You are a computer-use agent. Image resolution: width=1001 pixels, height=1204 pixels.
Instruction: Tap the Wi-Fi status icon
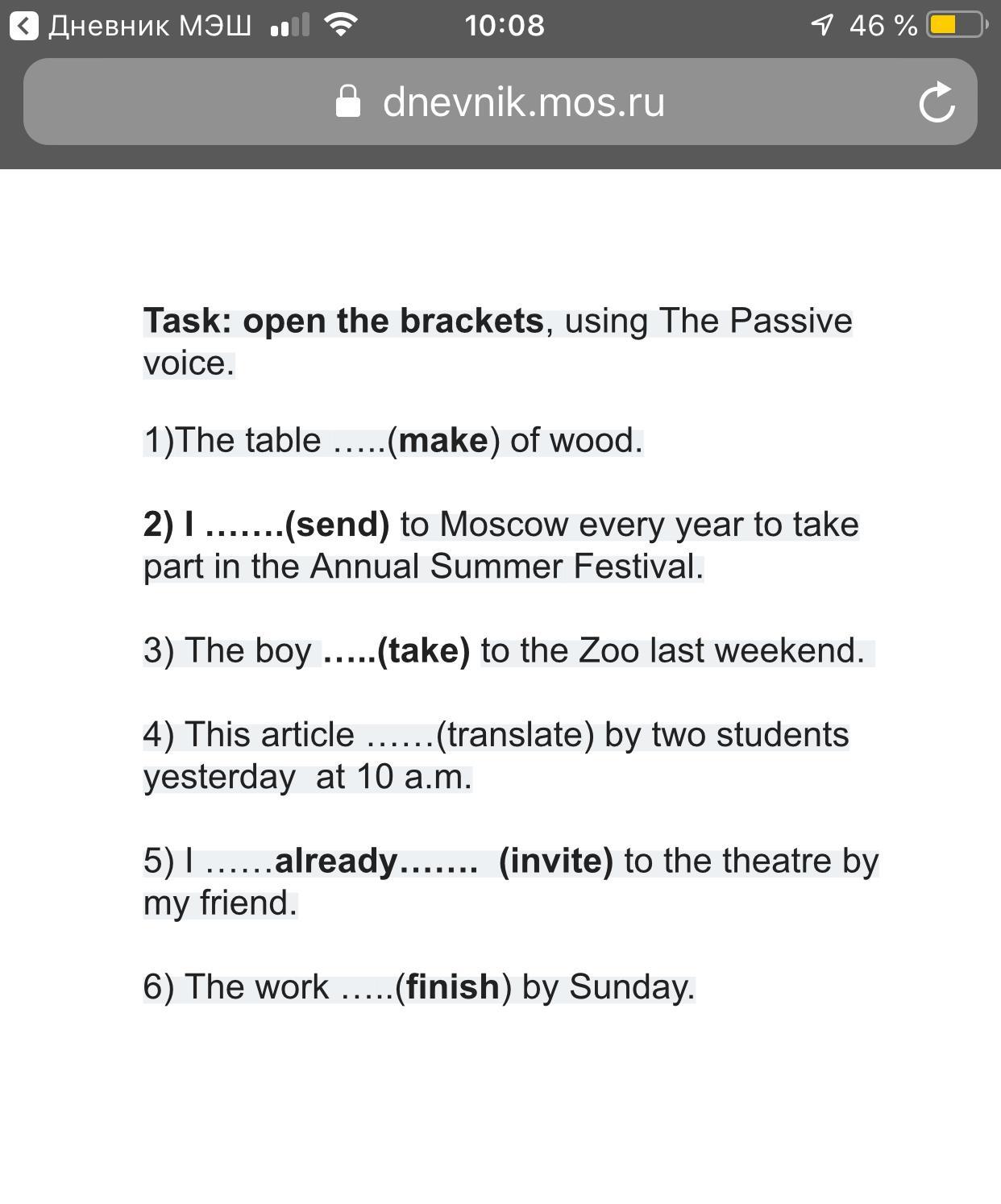pyautogui.click(x=341, y=25)
